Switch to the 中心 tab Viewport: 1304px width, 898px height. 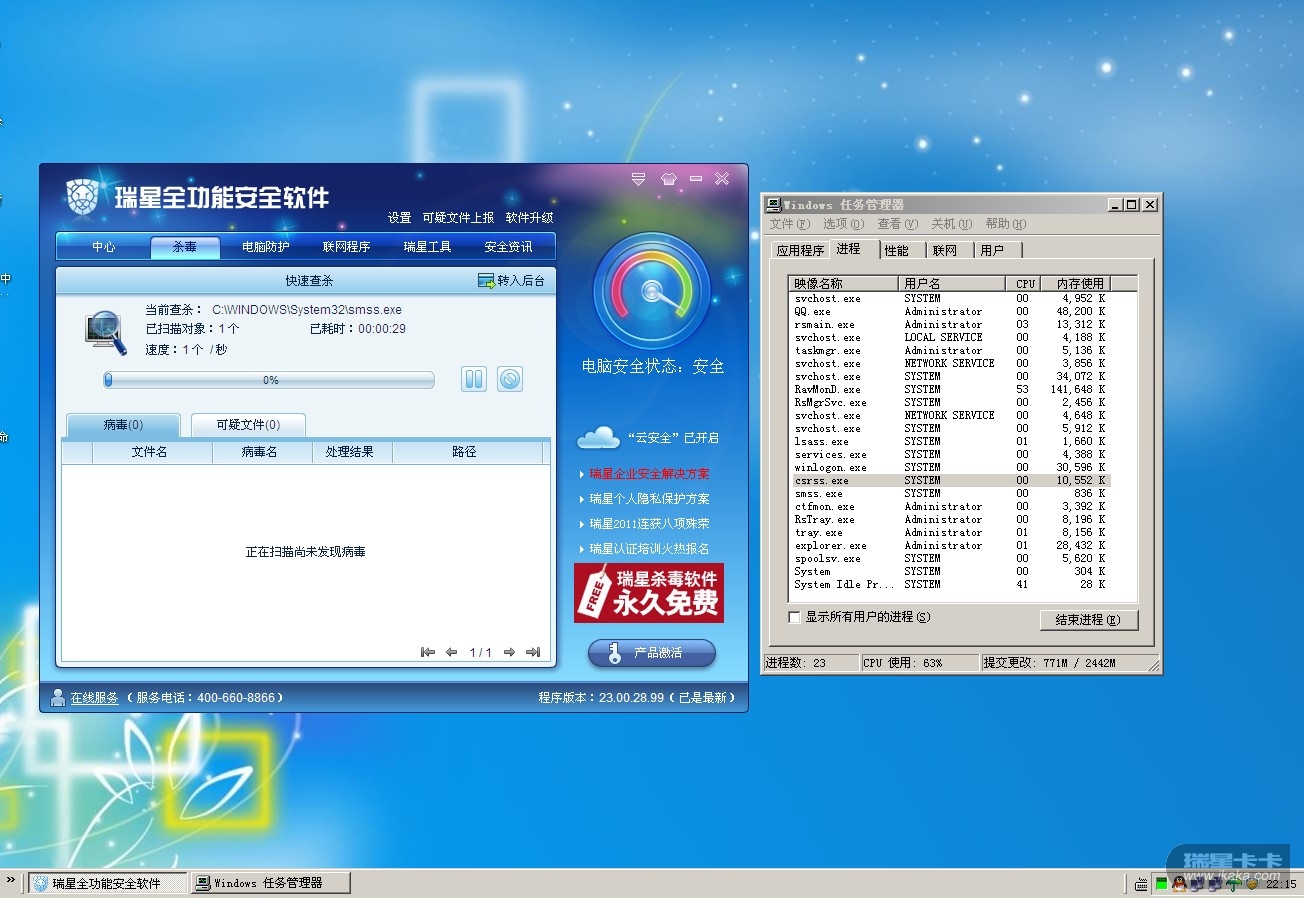pos(104,247)
